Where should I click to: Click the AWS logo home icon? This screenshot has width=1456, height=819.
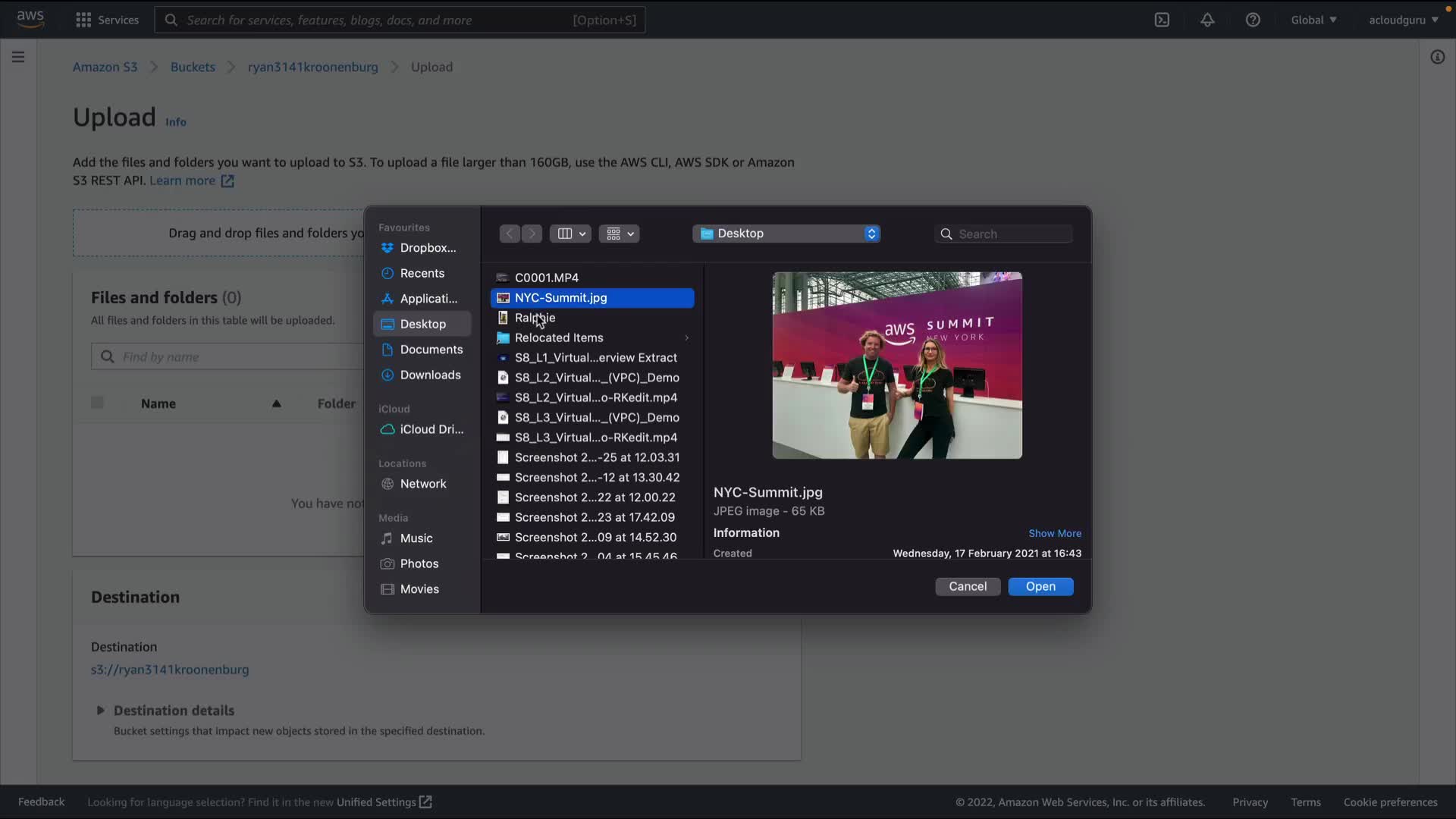tap(30, 19)
